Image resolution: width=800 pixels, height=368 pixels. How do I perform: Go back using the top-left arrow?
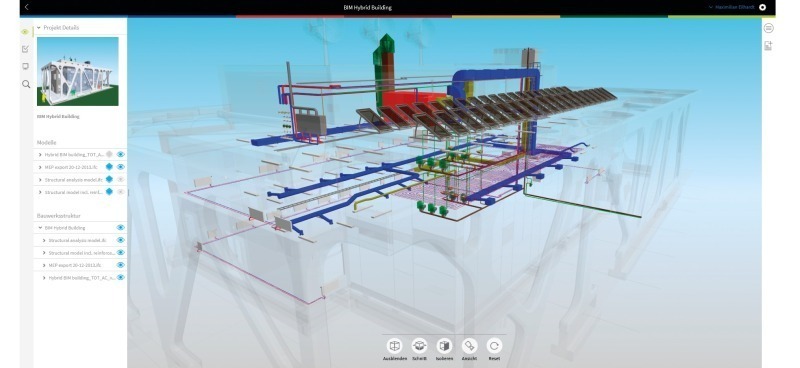pos(27,7)
